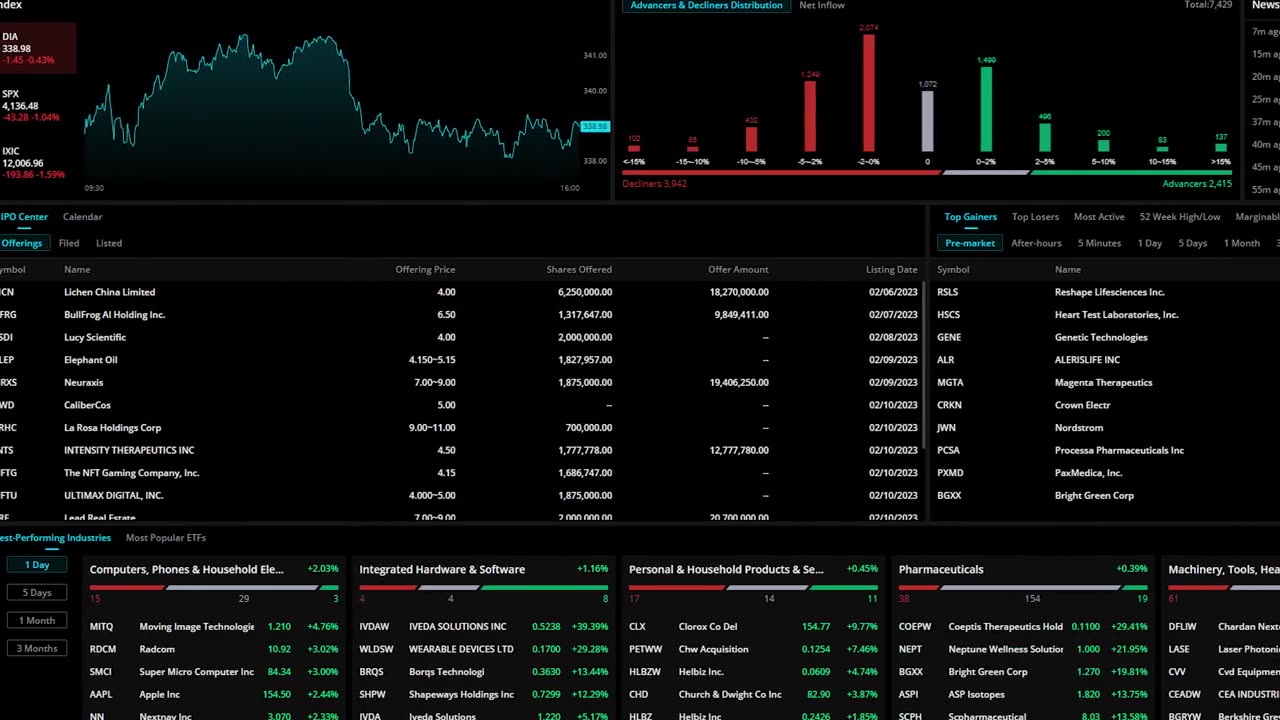Select CLX Clorox Co Del row

point(753,627)
